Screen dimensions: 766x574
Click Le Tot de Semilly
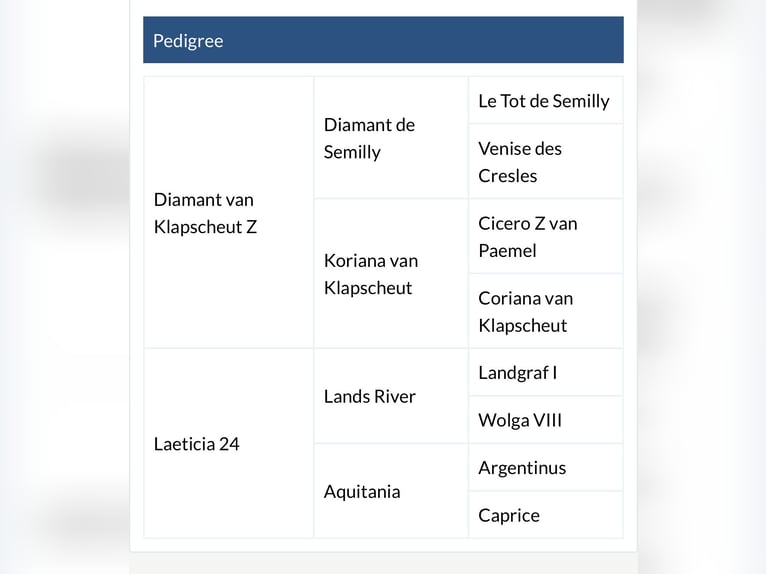(x=544, y=101)
